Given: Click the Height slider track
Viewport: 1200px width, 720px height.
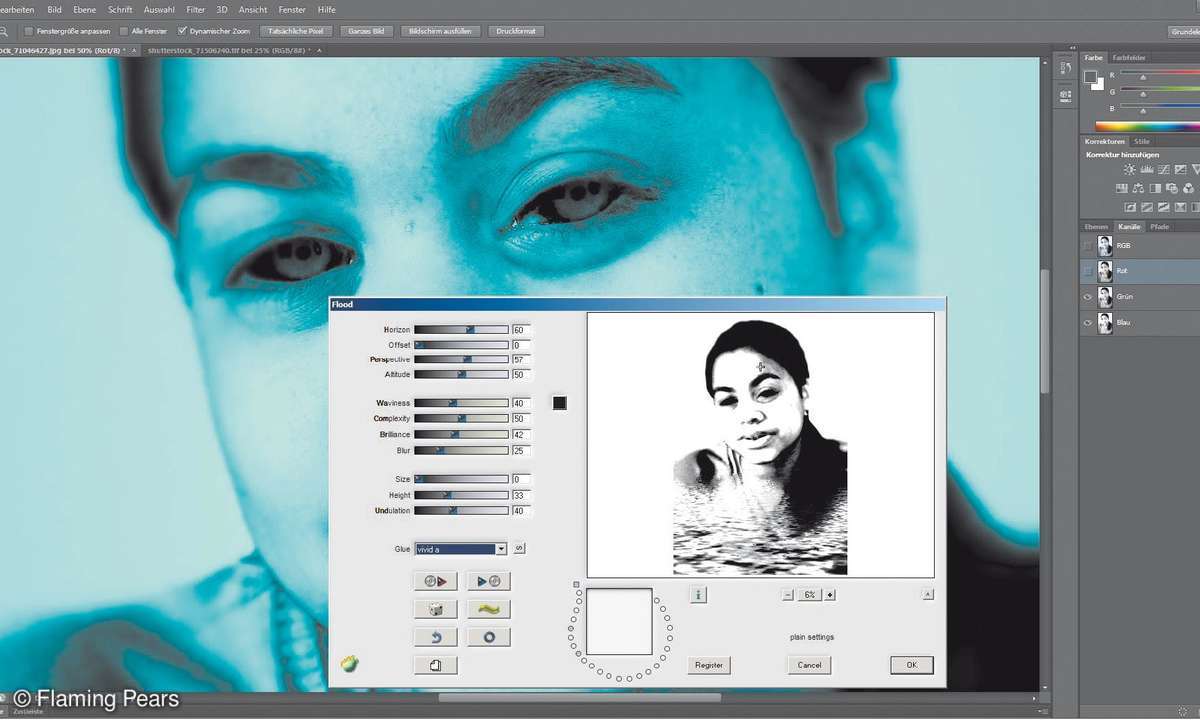Looking at the screenshot, I should (461, 495).
